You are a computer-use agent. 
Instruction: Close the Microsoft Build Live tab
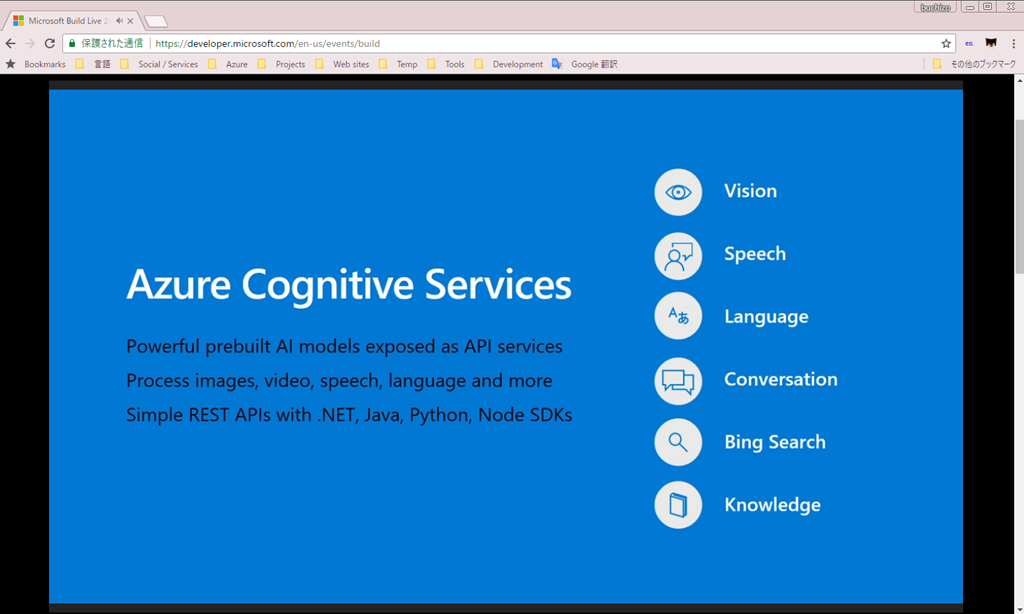click(130, 21)
